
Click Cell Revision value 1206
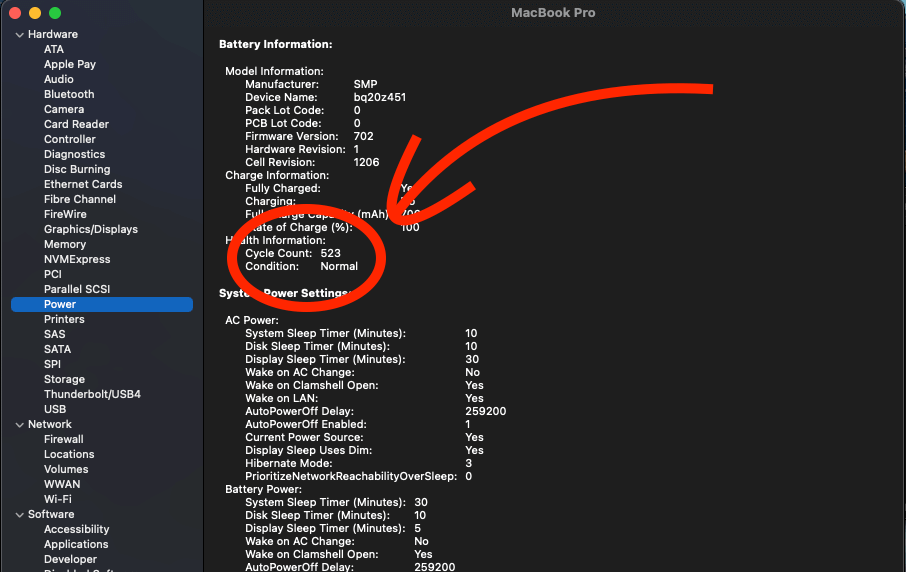click(x=366, y=163)
